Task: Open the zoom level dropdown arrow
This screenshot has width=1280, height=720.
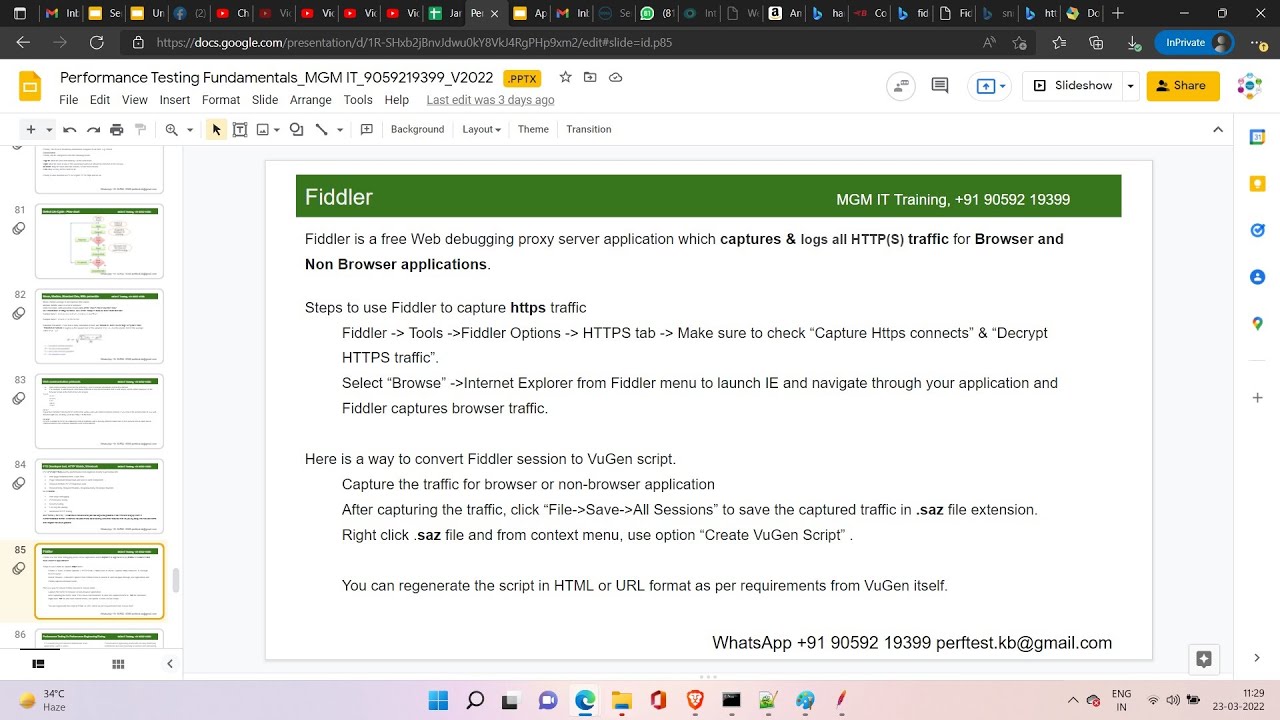Action: point(190,130)
